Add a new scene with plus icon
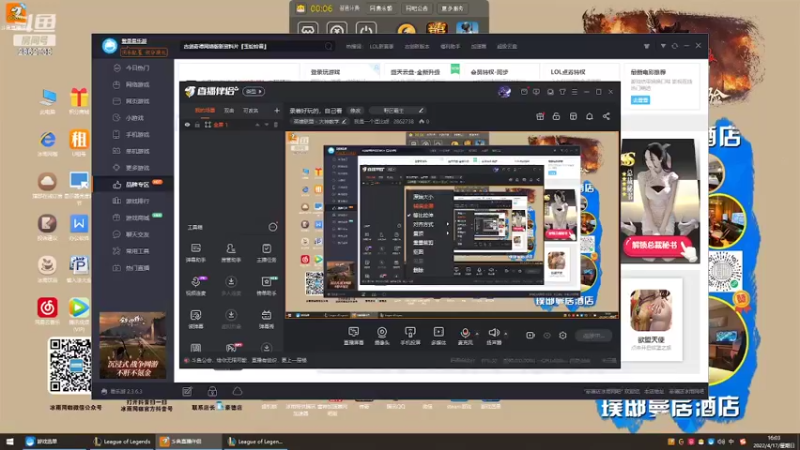The height and width of the screenshot is (450, 800). 277,110
